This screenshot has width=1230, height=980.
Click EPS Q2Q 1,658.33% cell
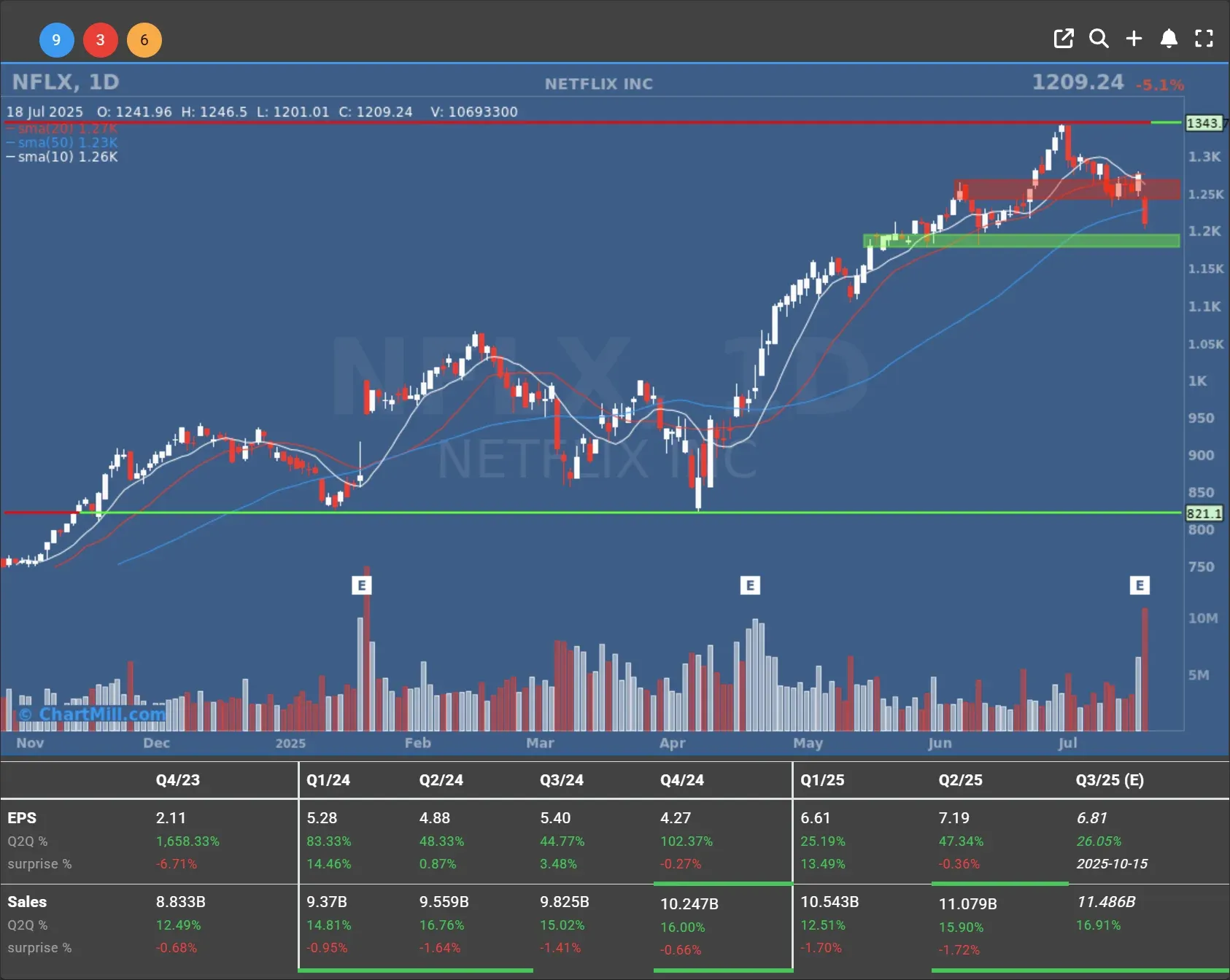187,841
